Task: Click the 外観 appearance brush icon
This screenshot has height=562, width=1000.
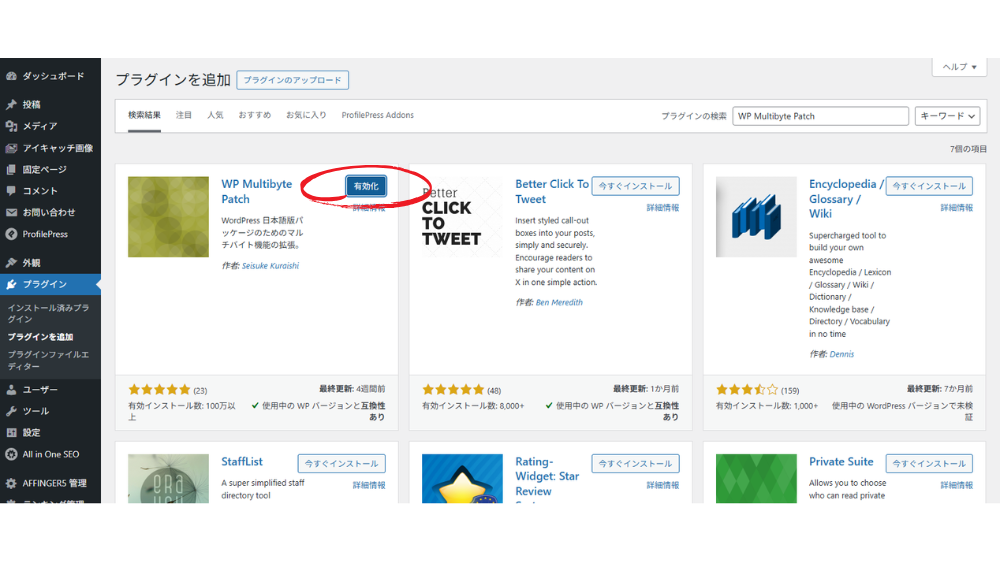Action: [x=11, y=263]
